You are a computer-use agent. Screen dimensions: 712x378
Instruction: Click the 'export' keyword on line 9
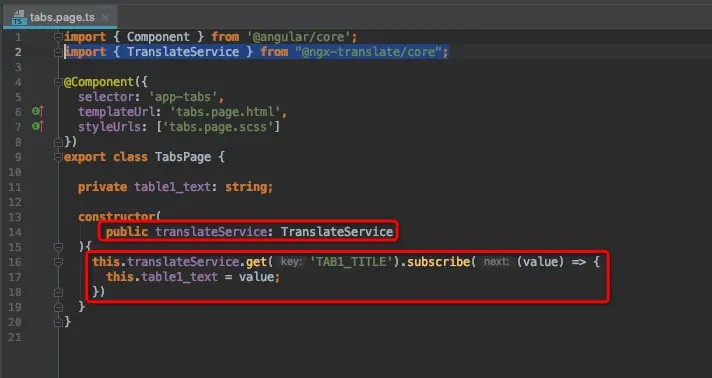(x=85, y=157)
